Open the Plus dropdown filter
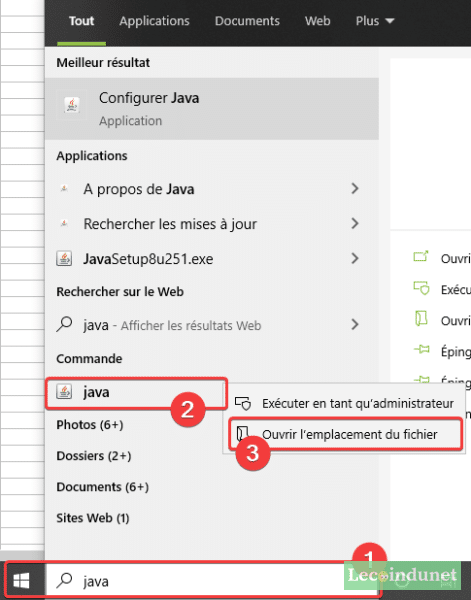 click(x=375, y=21)
